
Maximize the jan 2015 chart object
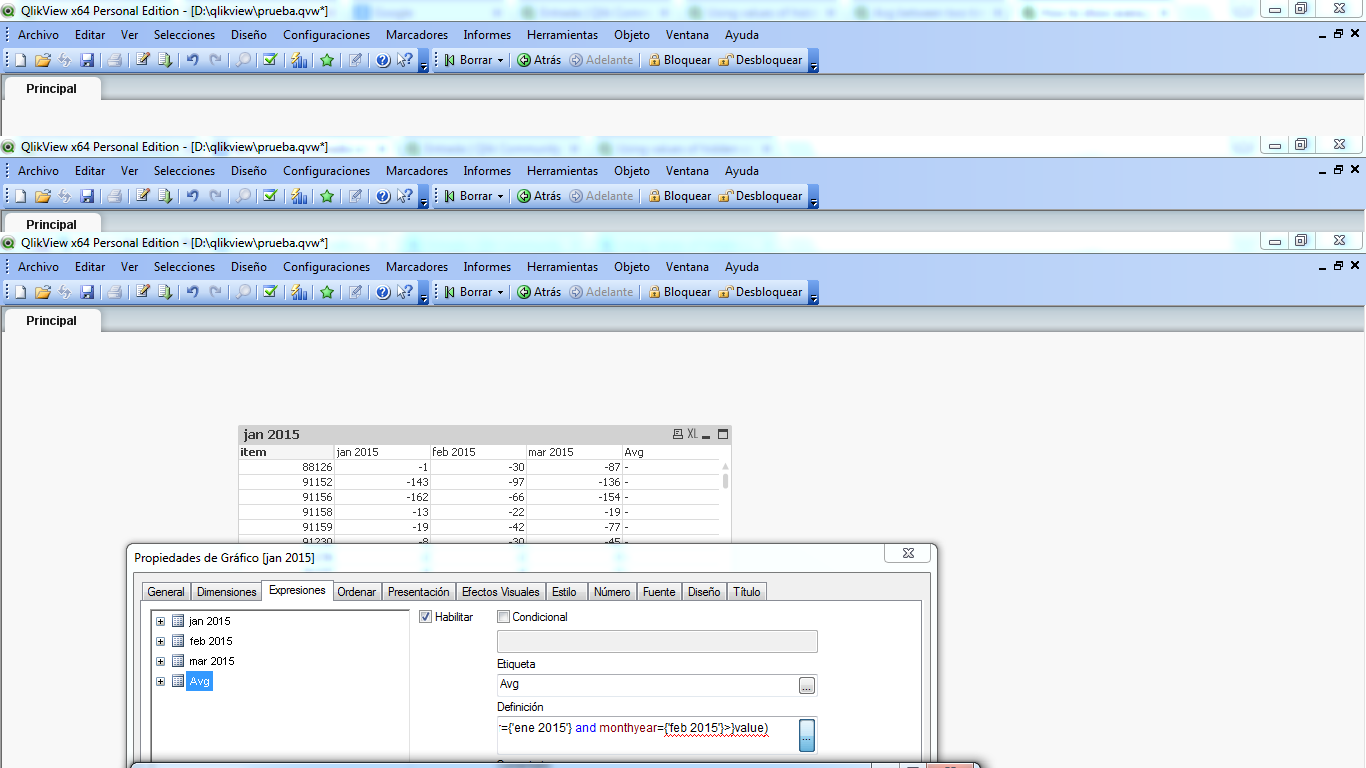(723, 434)
